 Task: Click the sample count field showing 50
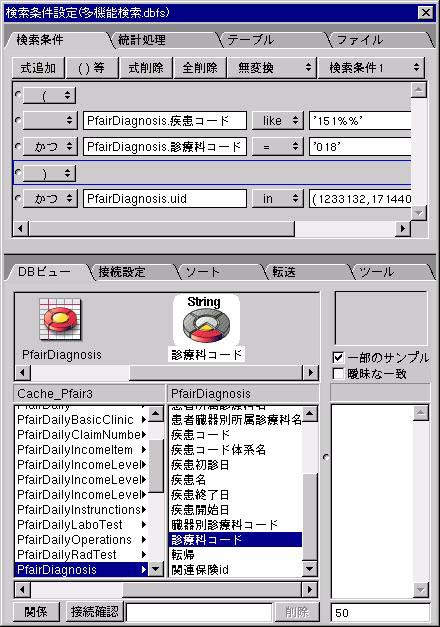pos(380,613)
